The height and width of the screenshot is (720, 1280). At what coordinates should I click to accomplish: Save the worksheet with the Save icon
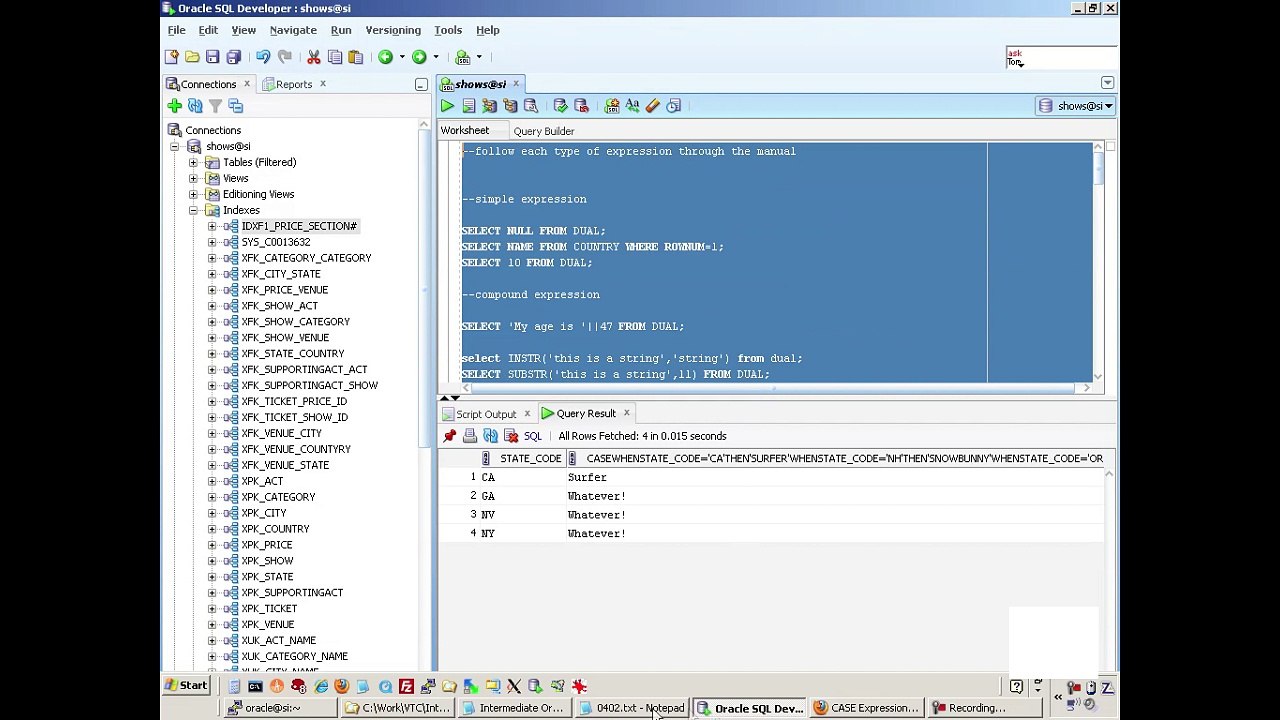(213, 57)
